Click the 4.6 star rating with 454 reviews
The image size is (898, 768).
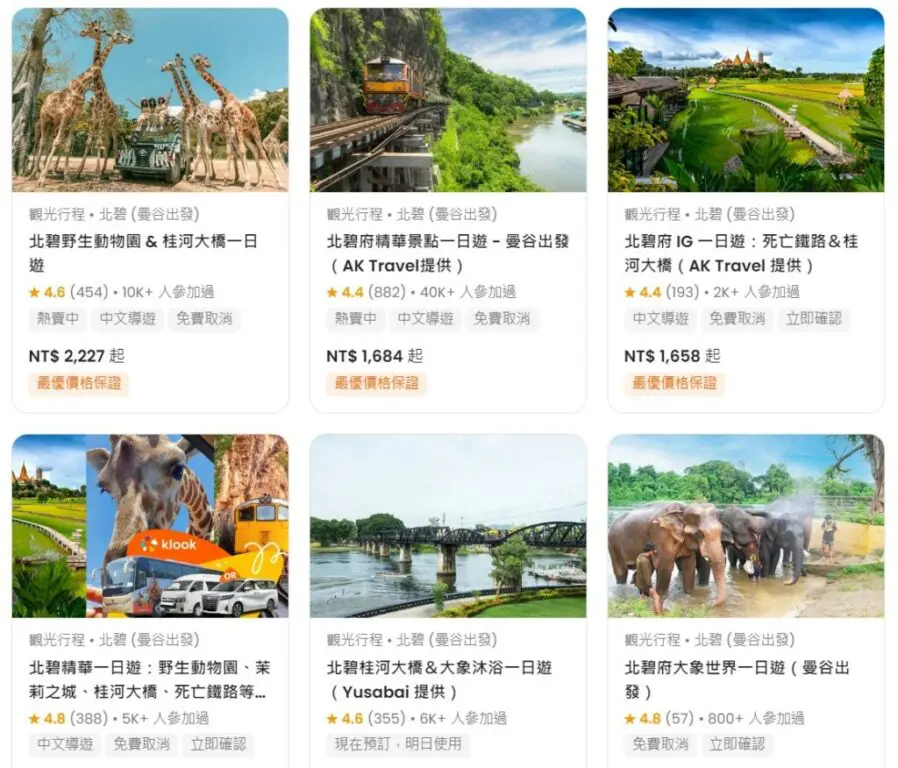pos(69,292)
